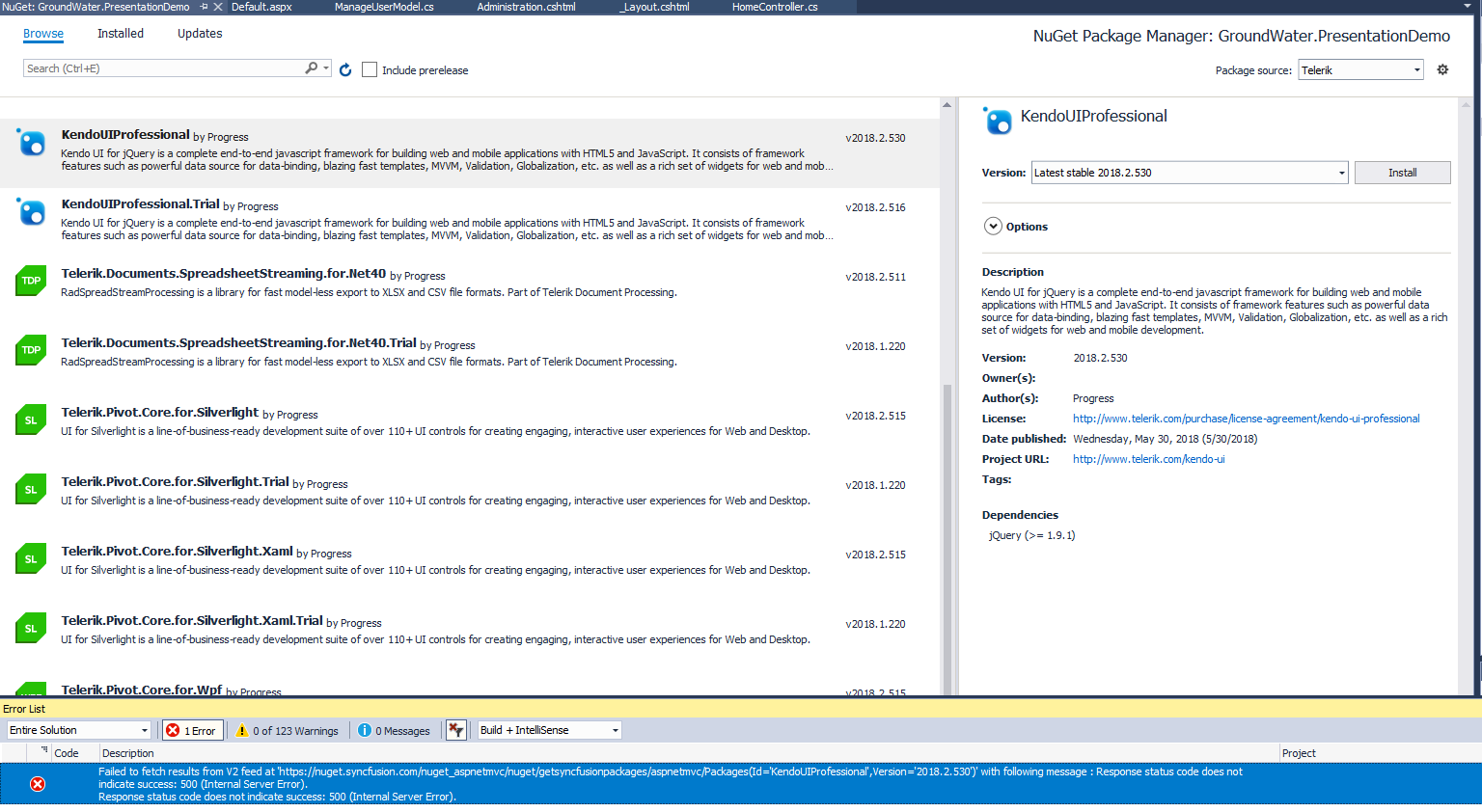Open the Entire Solution scope dropdown
The height and width of the screenshot is (812, 1482).
[79, 730]
